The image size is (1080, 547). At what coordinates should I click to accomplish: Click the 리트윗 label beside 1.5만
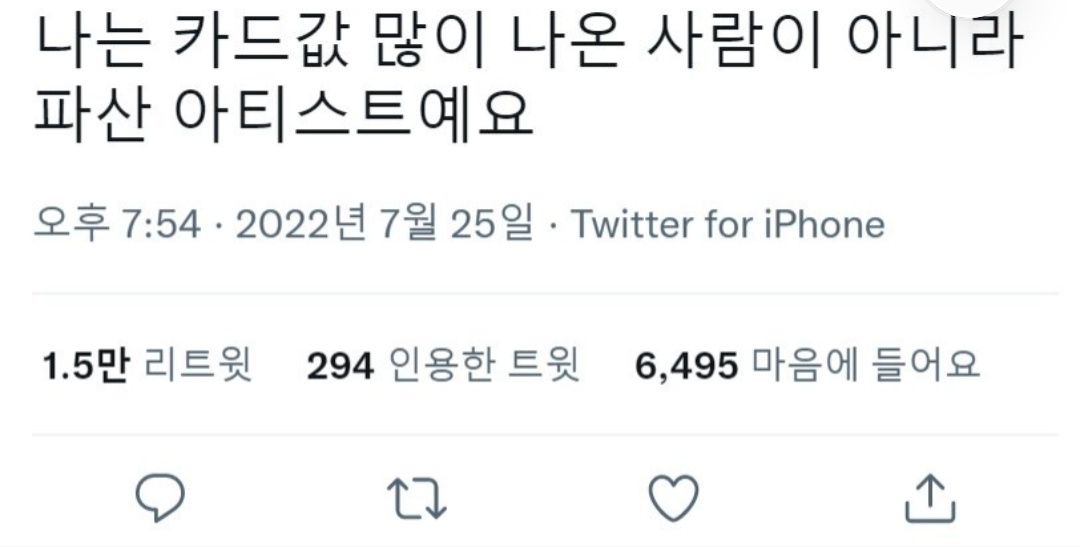[198, 365]
